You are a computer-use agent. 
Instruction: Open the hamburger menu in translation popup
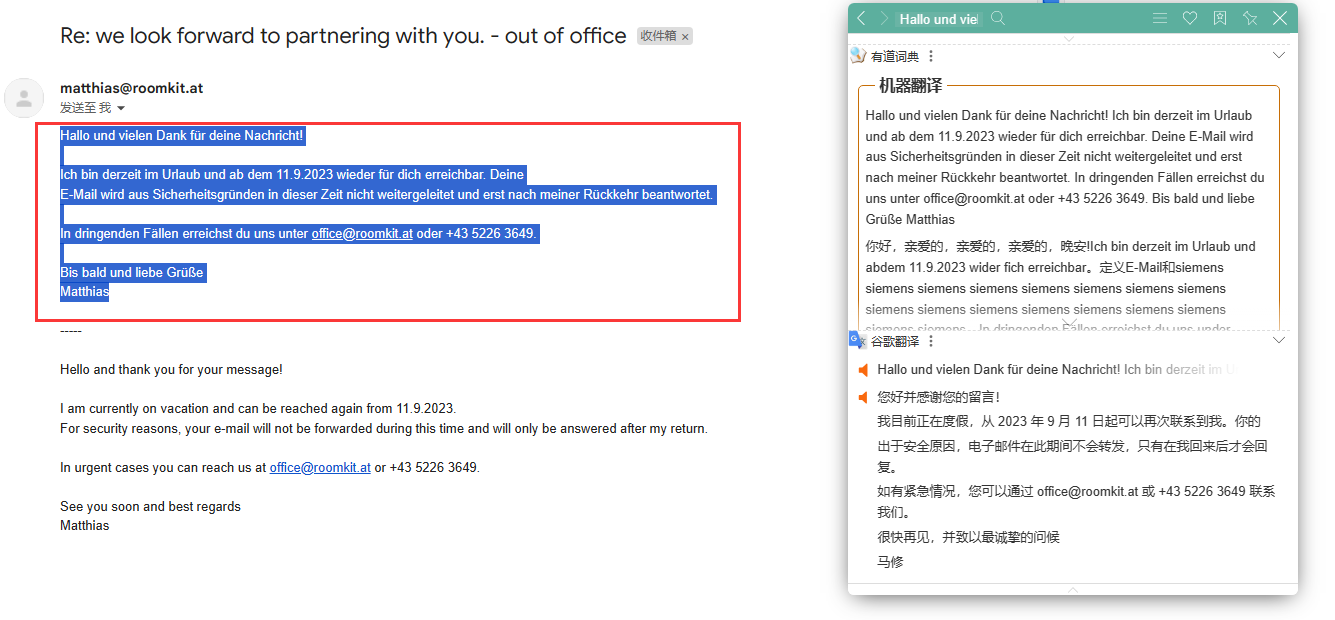coord(1160,19)
